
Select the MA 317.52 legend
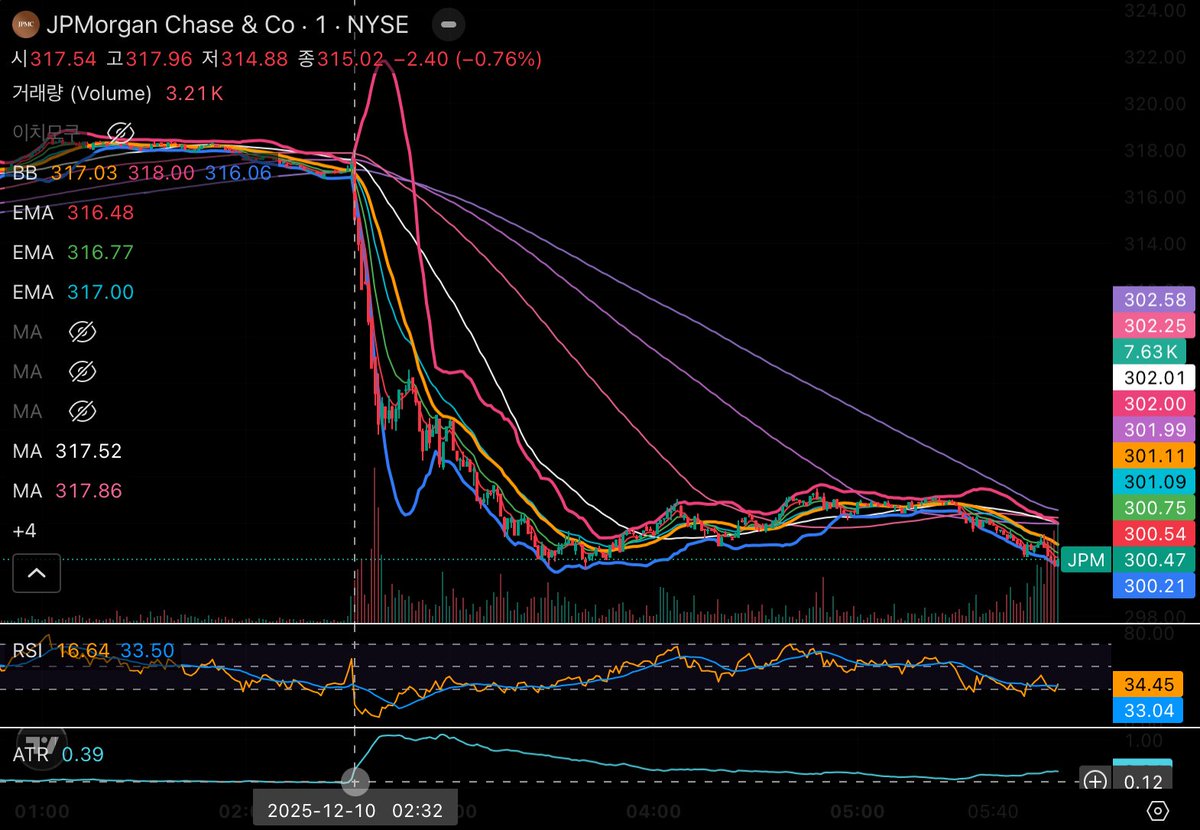pyautogui.click(x=66, y=452)
